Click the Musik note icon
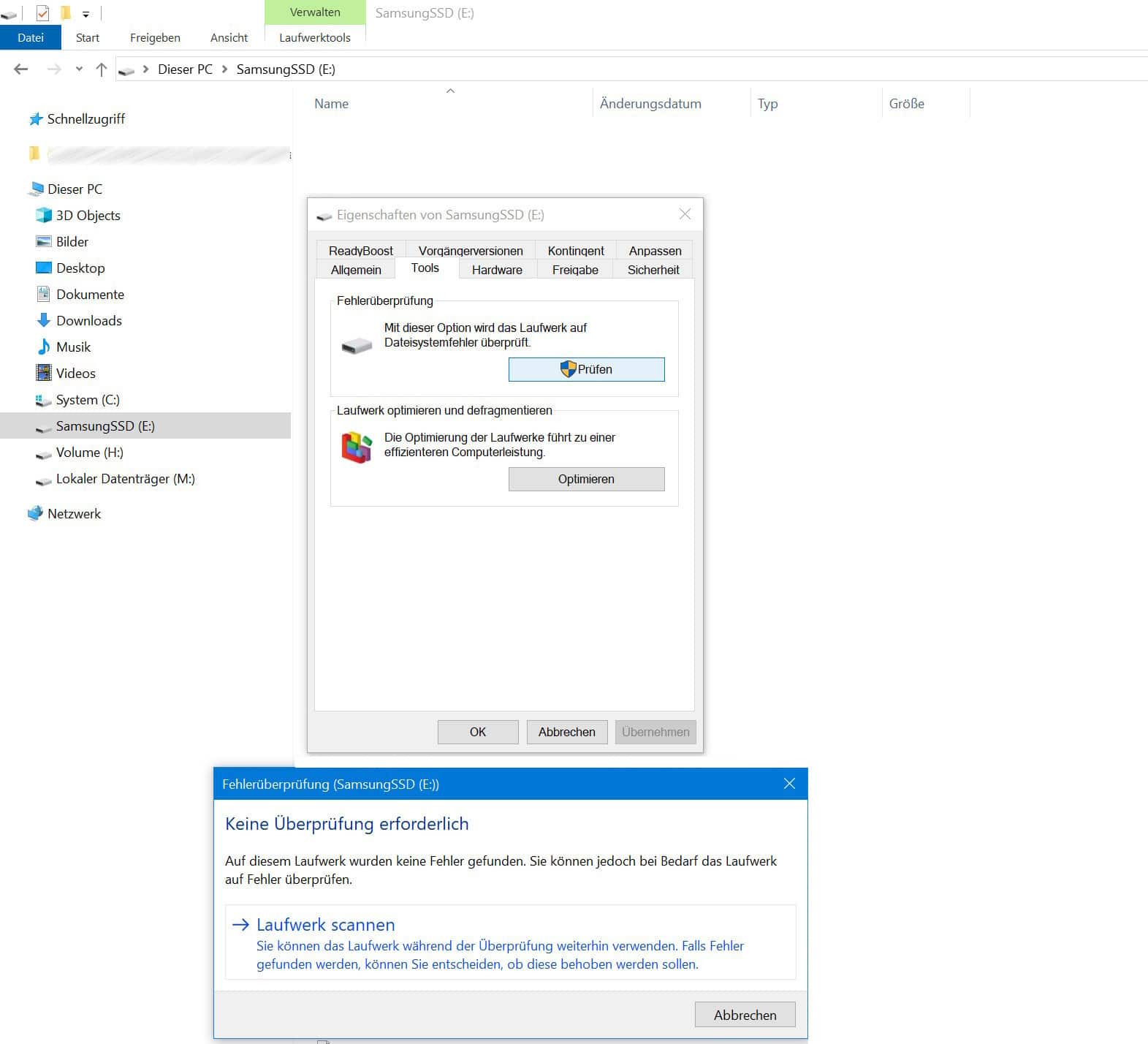 (x=44, y=347)
